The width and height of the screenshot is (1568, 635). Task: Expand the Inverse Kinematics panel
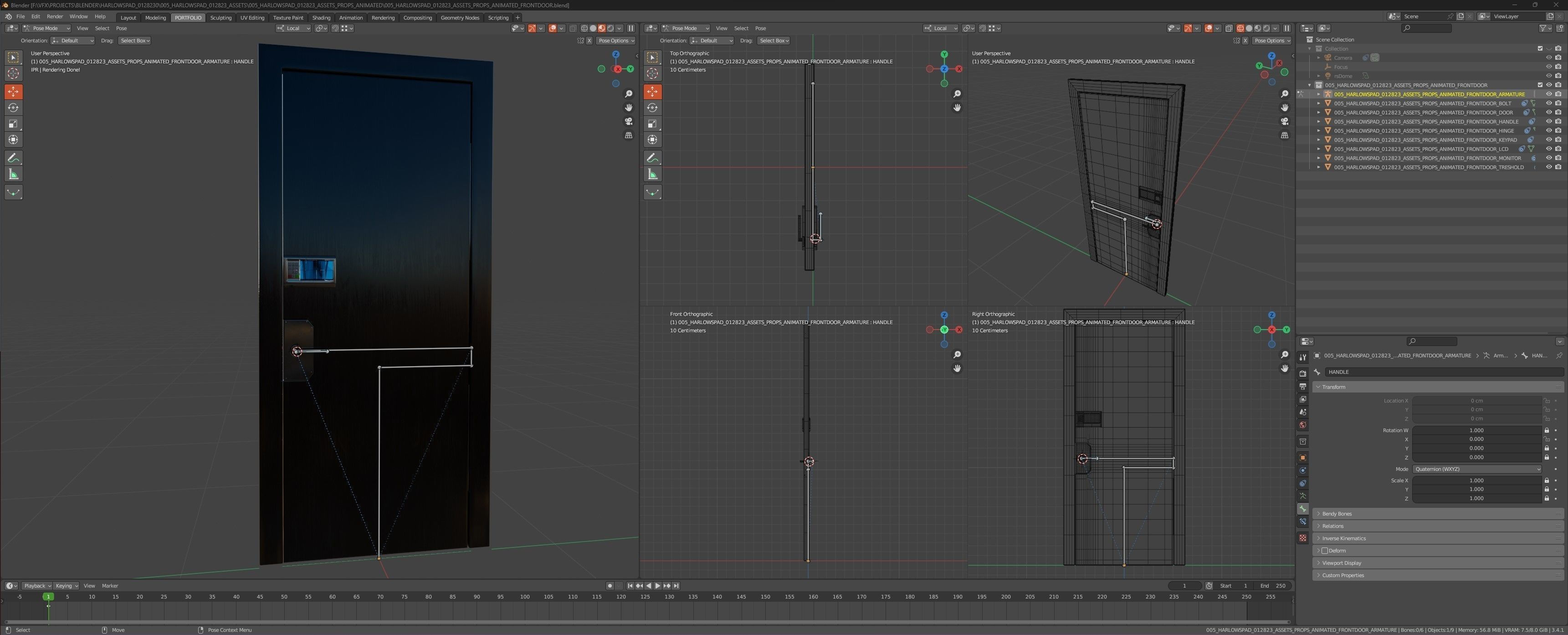[x=1438, y=538]
